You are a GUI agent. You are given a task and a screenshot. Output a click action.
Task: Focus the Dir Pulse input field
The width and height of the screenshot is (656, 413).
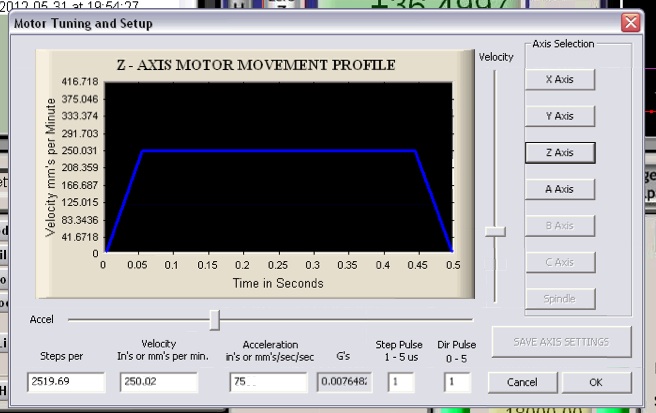click(457, 382)
